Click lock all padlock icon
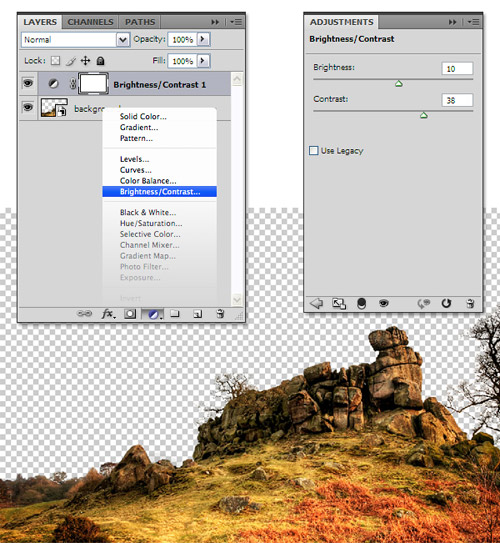The image size is (500, 543). 100,61
